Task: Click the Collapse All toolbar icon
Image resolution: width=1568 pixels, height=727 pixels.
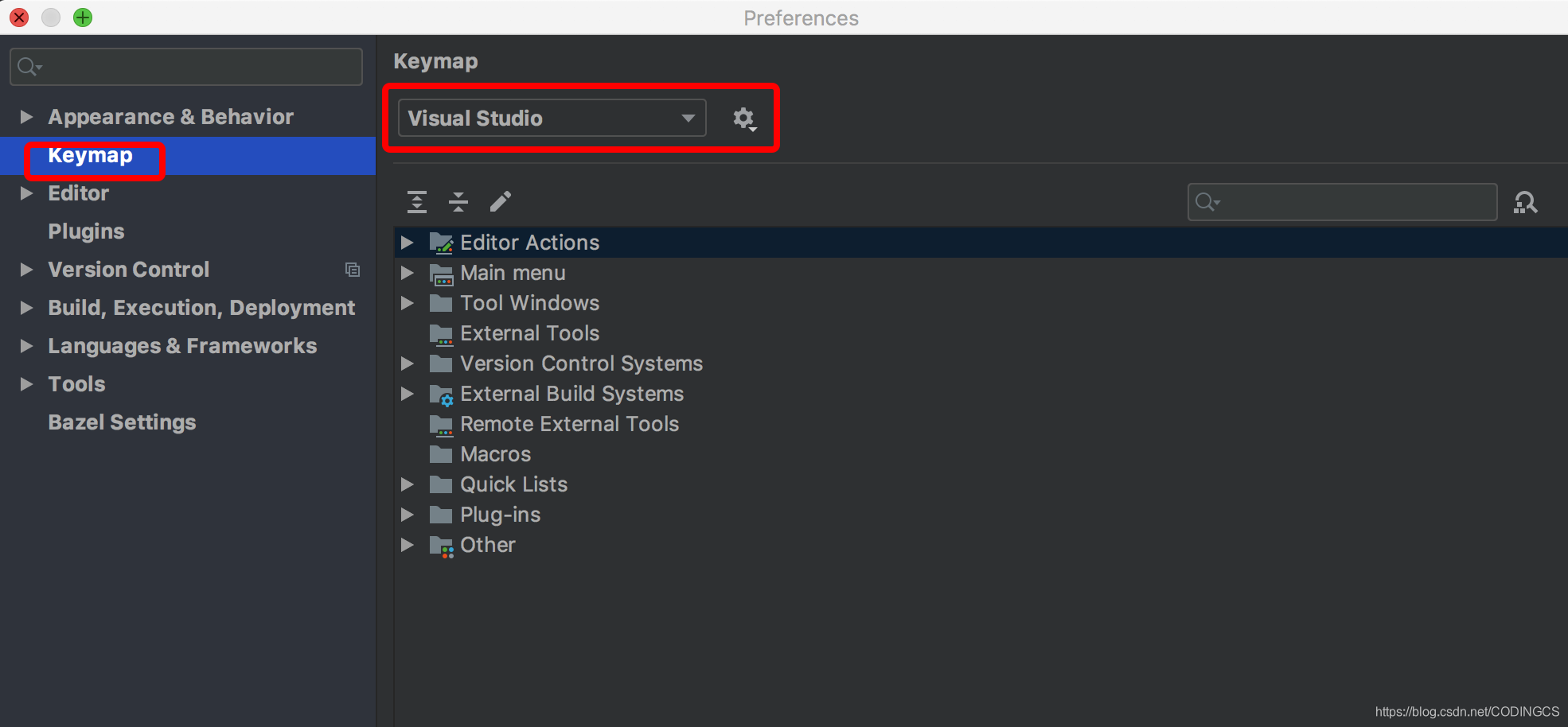Action: point(458,202)
